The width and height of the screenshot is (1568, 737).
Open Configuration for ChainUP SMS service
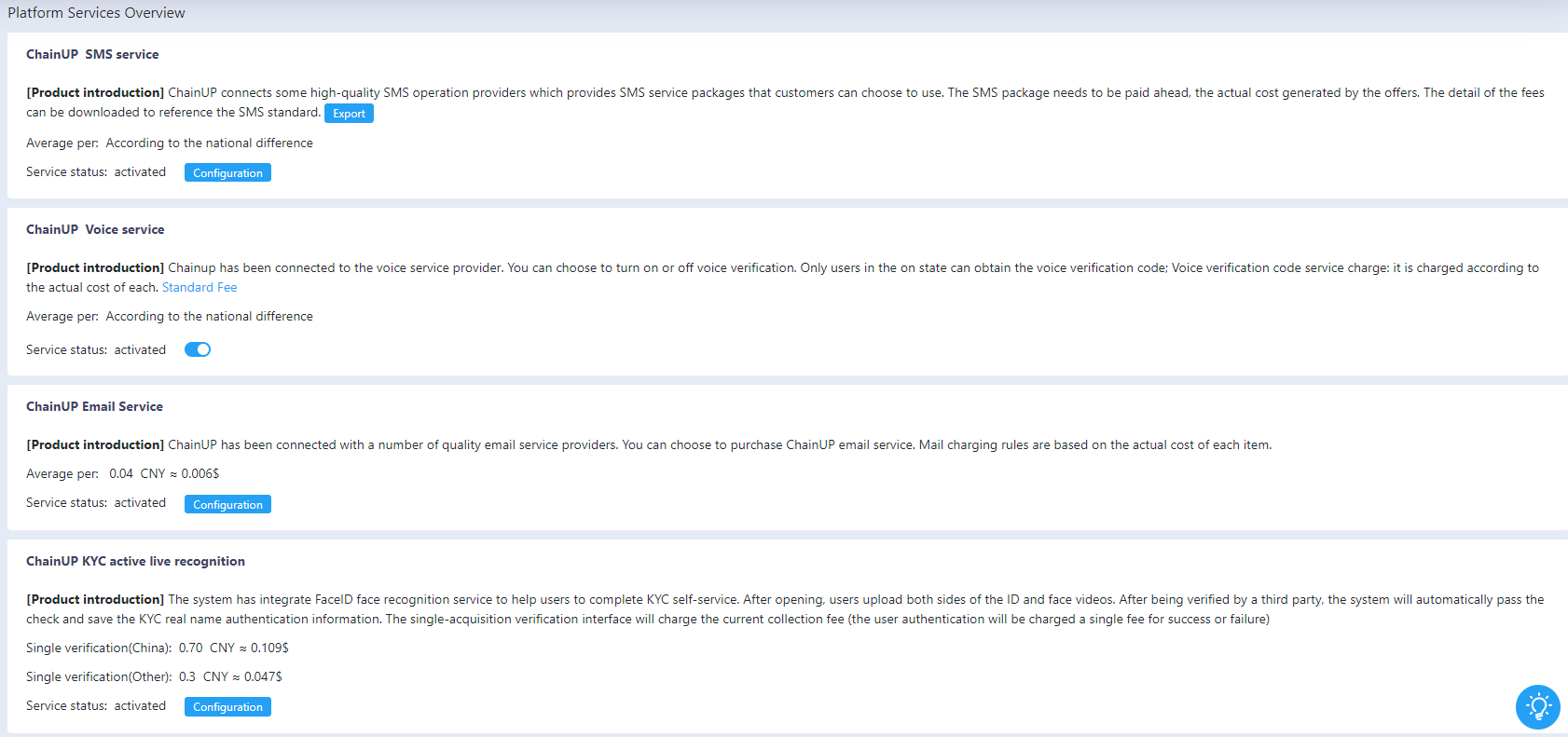pyautogui.click(x=227, y=172)
